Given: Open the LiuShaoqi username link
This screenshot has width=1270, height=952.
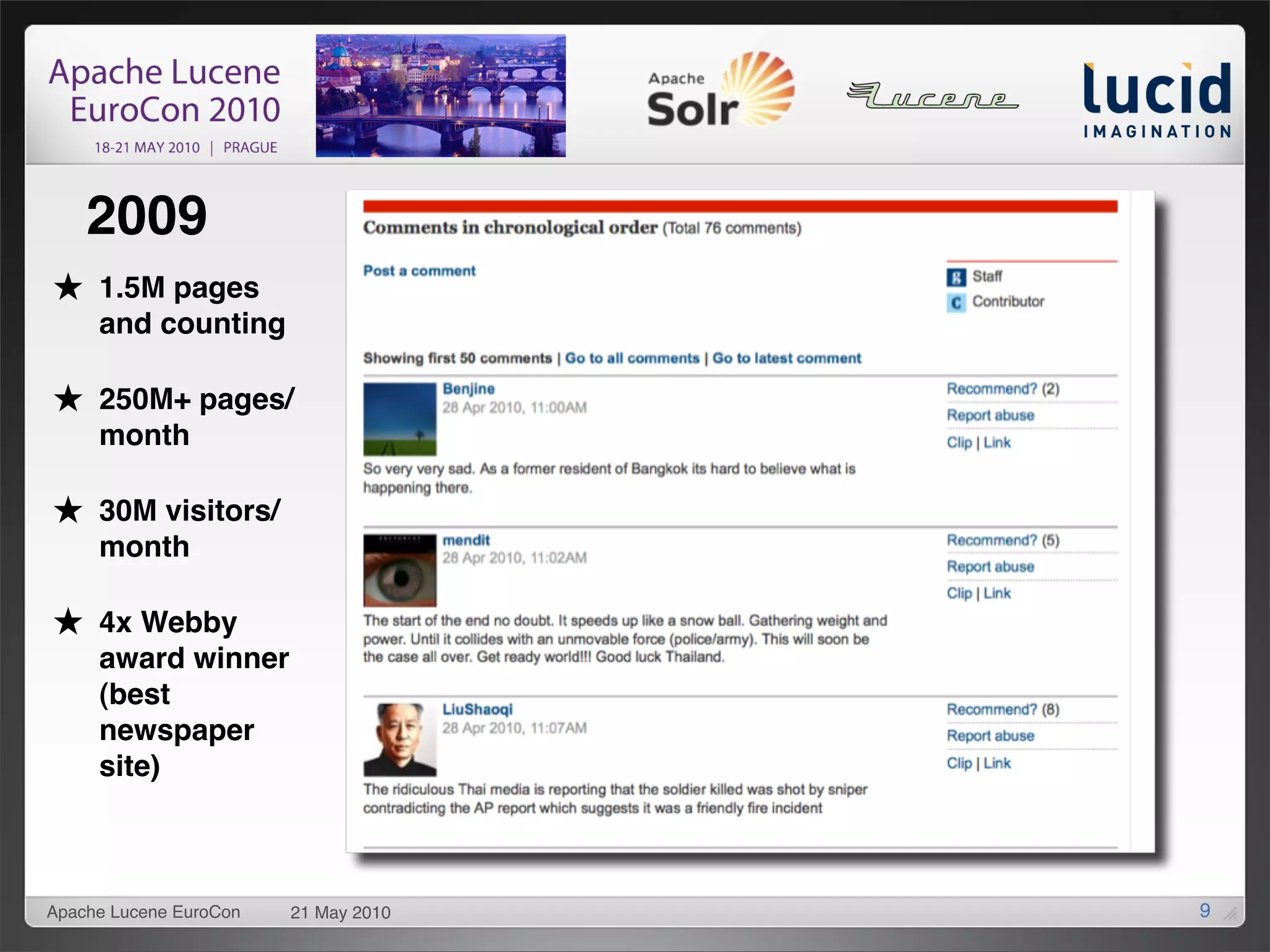Looking at the screenshot, I should pos(477,709).
